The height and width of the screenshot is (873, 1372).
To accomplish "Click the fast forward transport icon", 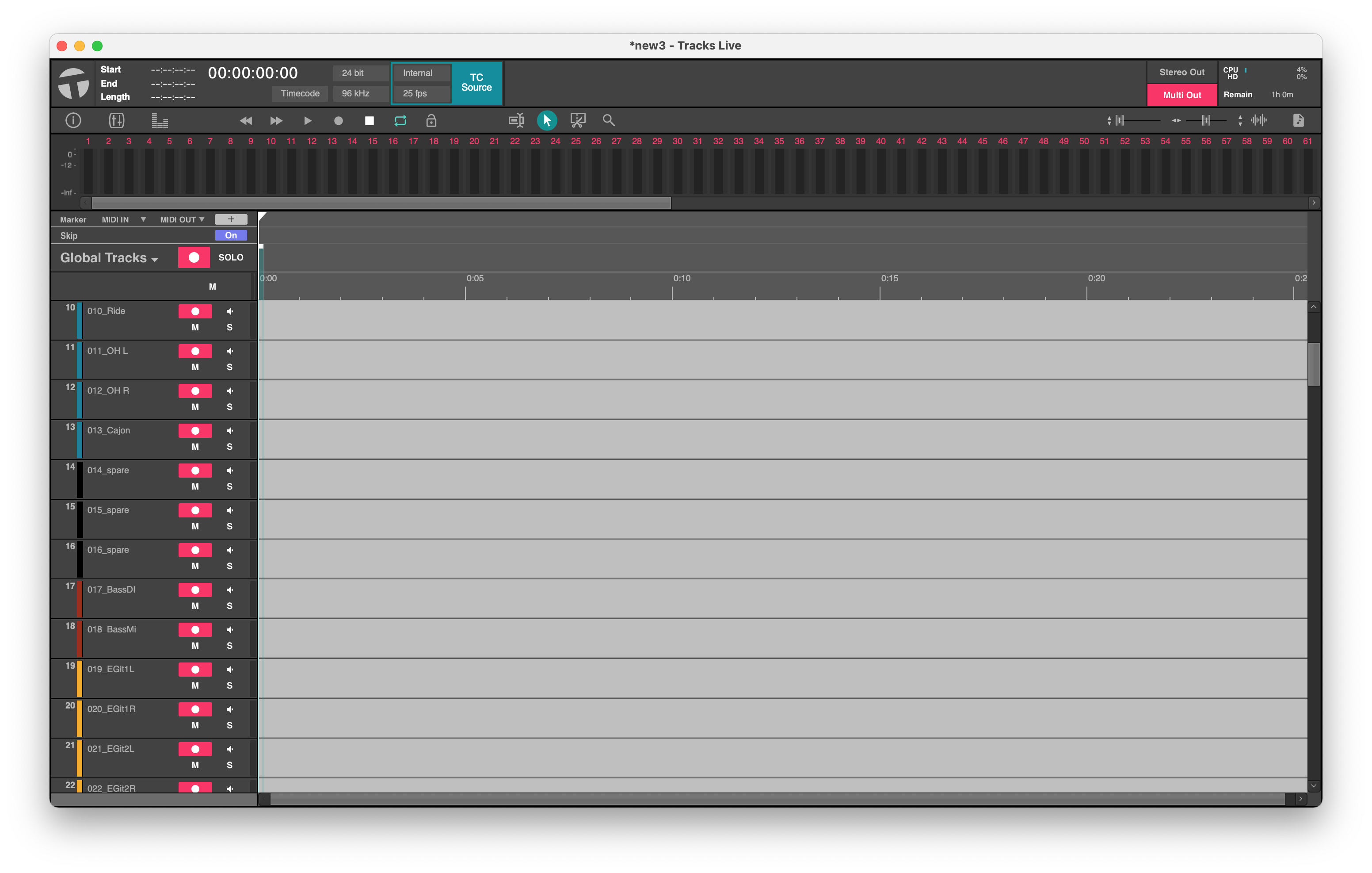I will [276, 120].
